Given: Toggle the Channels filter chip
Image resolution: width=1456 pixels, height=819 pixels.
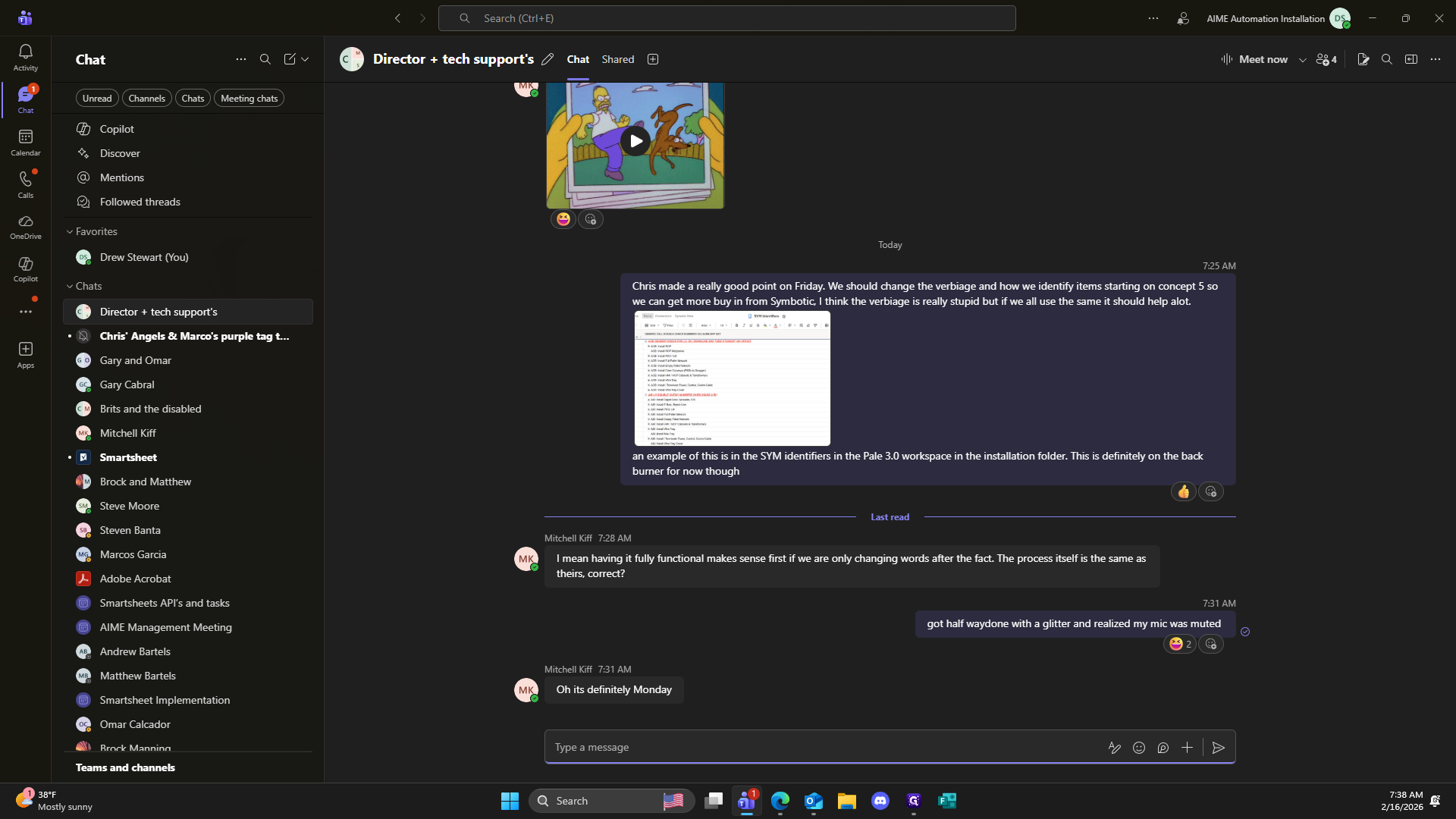Looking at the screenshot, I should [146, 99].
